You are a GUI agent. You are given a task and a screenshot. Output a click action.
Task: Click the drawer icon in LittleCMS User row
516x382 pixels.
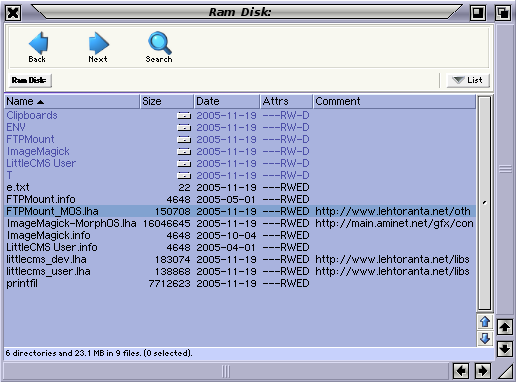(184, 164)
